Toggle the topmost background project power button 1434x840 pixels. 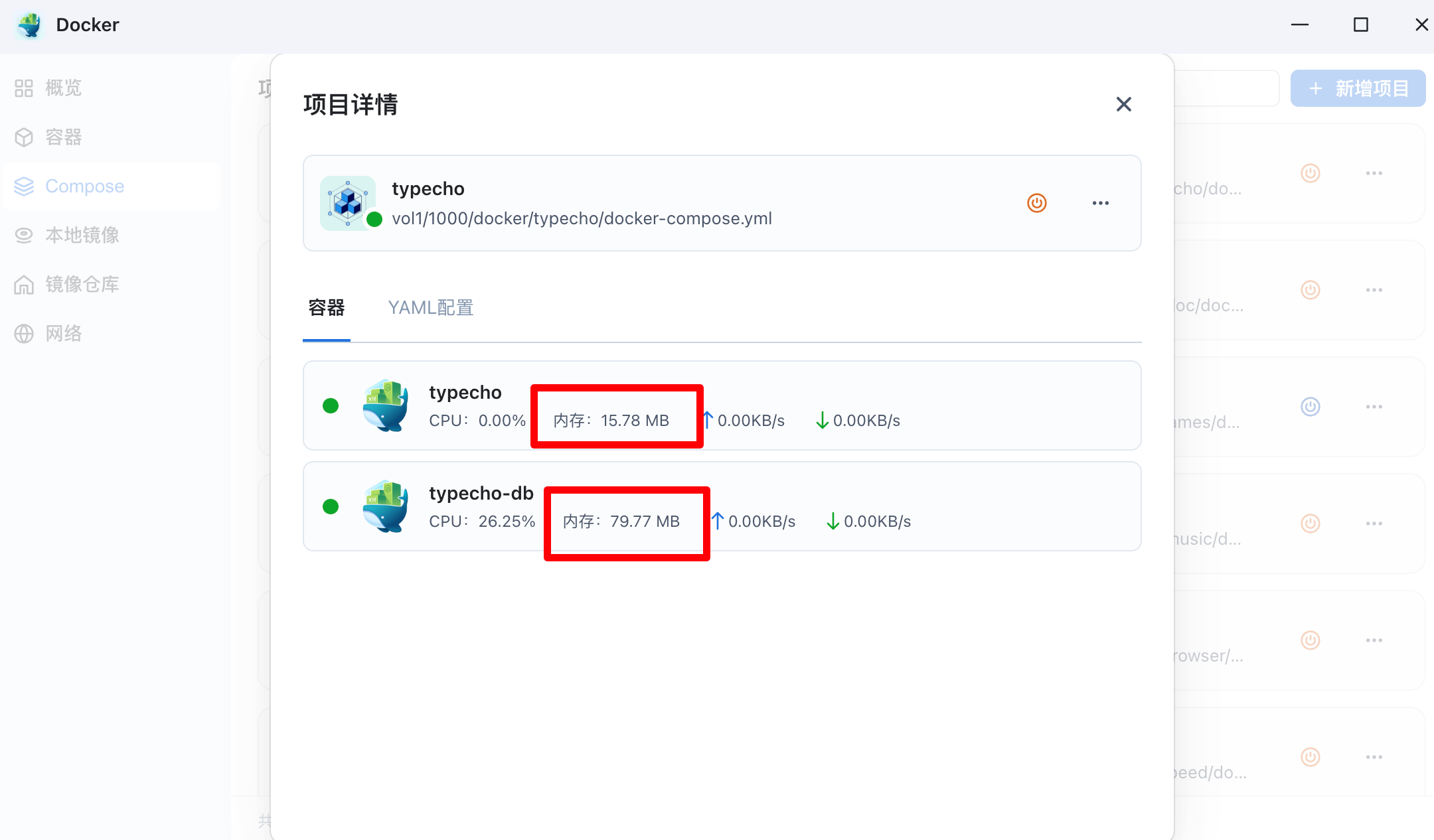[1310, 173]
